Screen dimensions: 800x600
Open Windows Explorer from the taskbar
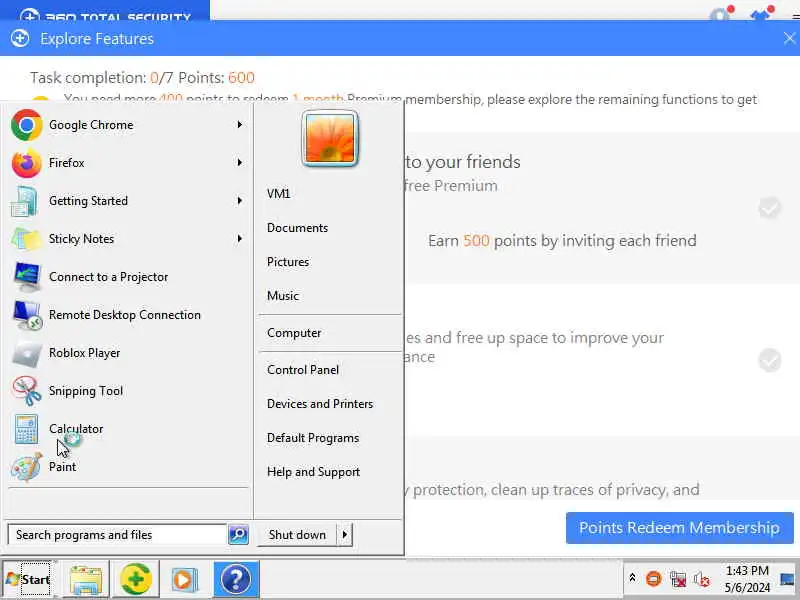pos(86,580)
